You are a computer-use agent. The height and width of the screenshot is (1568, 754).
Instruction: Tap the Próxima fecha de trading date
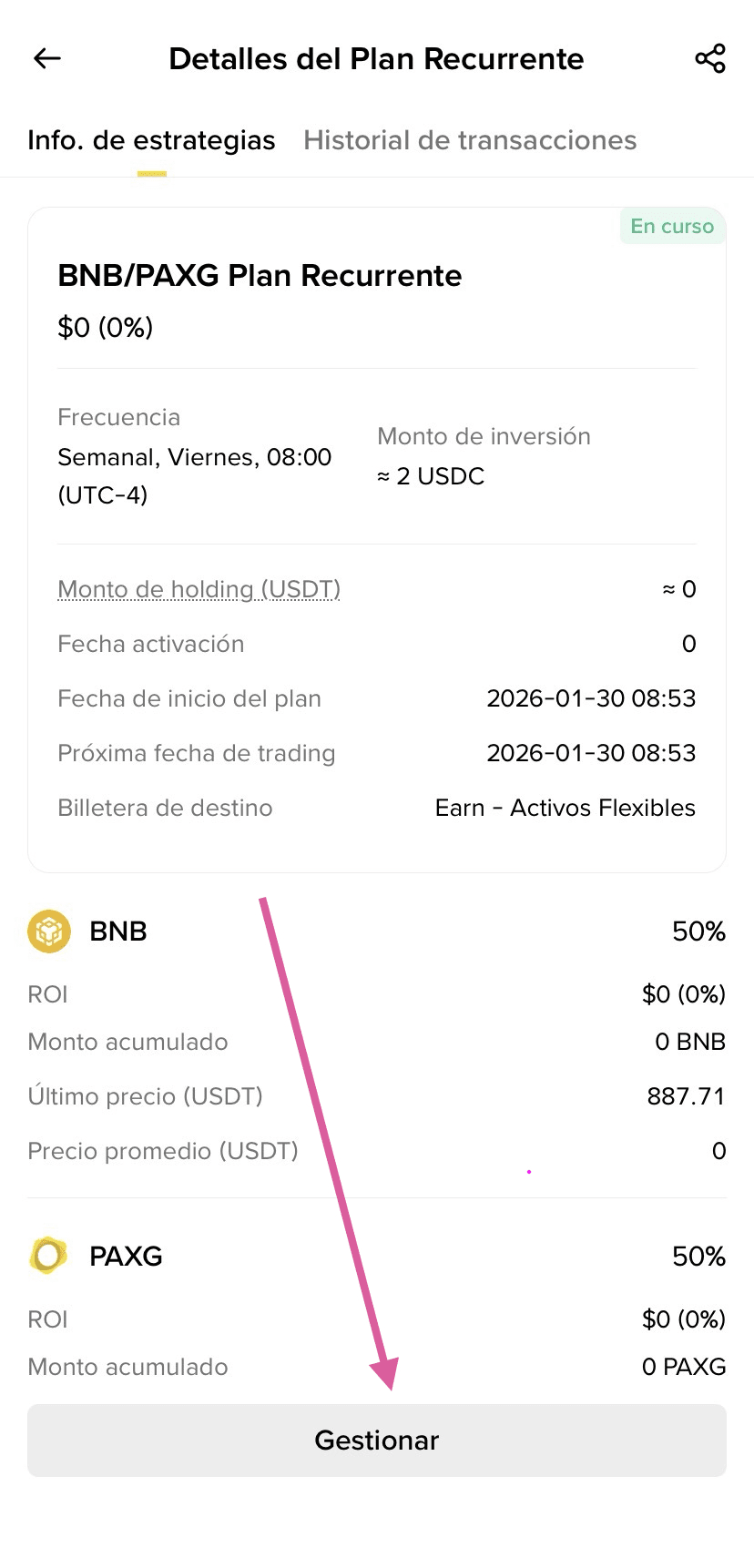(591, 753)
